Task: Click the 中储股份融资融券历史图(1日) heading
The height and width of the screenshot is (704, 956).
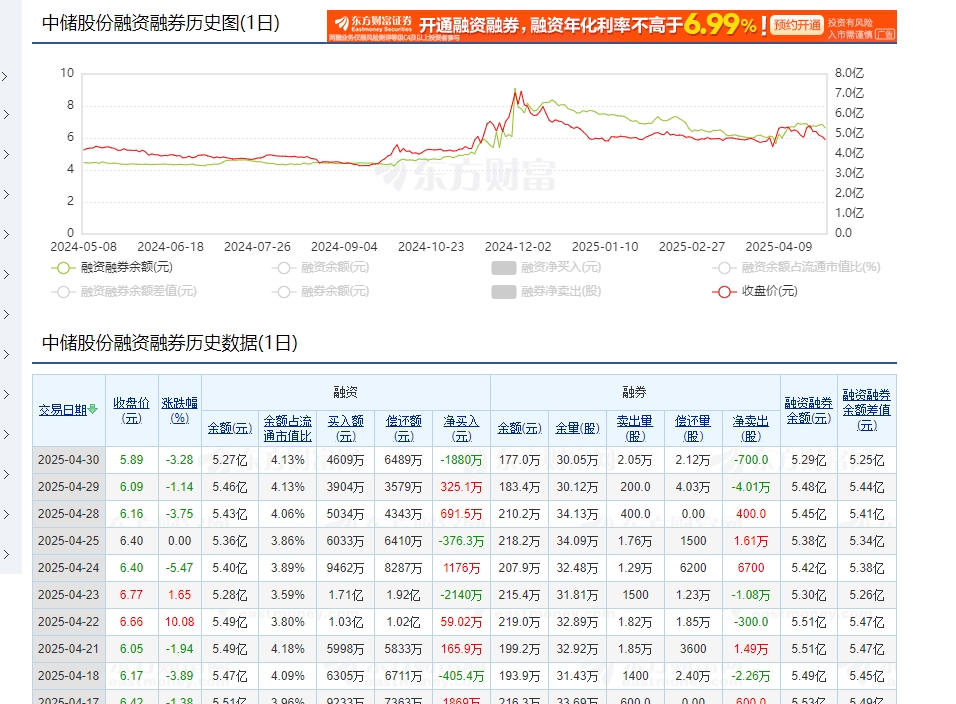Action: click(x=161, y=23)
